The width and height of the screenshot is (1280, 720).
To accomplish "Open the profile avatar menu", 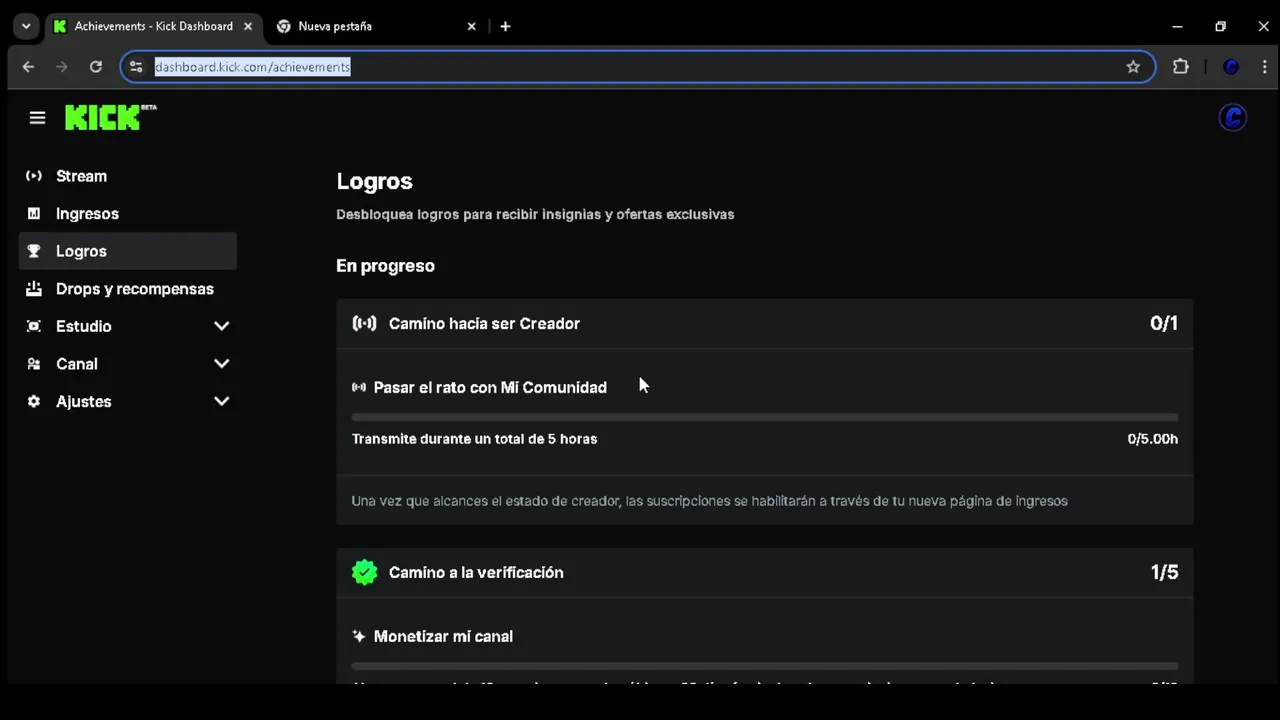I will 1232,118.
